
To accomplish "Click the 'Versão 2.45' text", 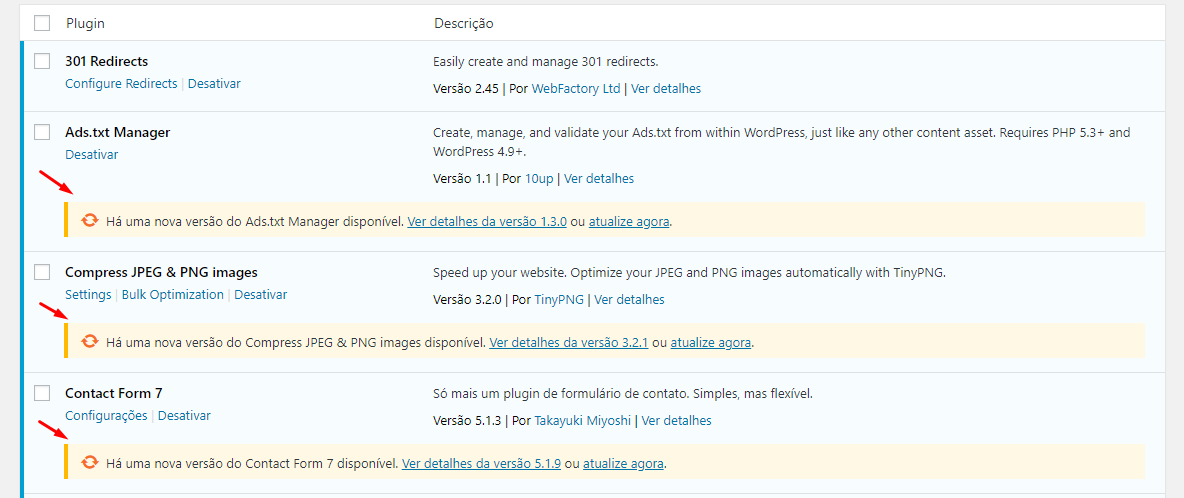I will (x=466, y=88).
